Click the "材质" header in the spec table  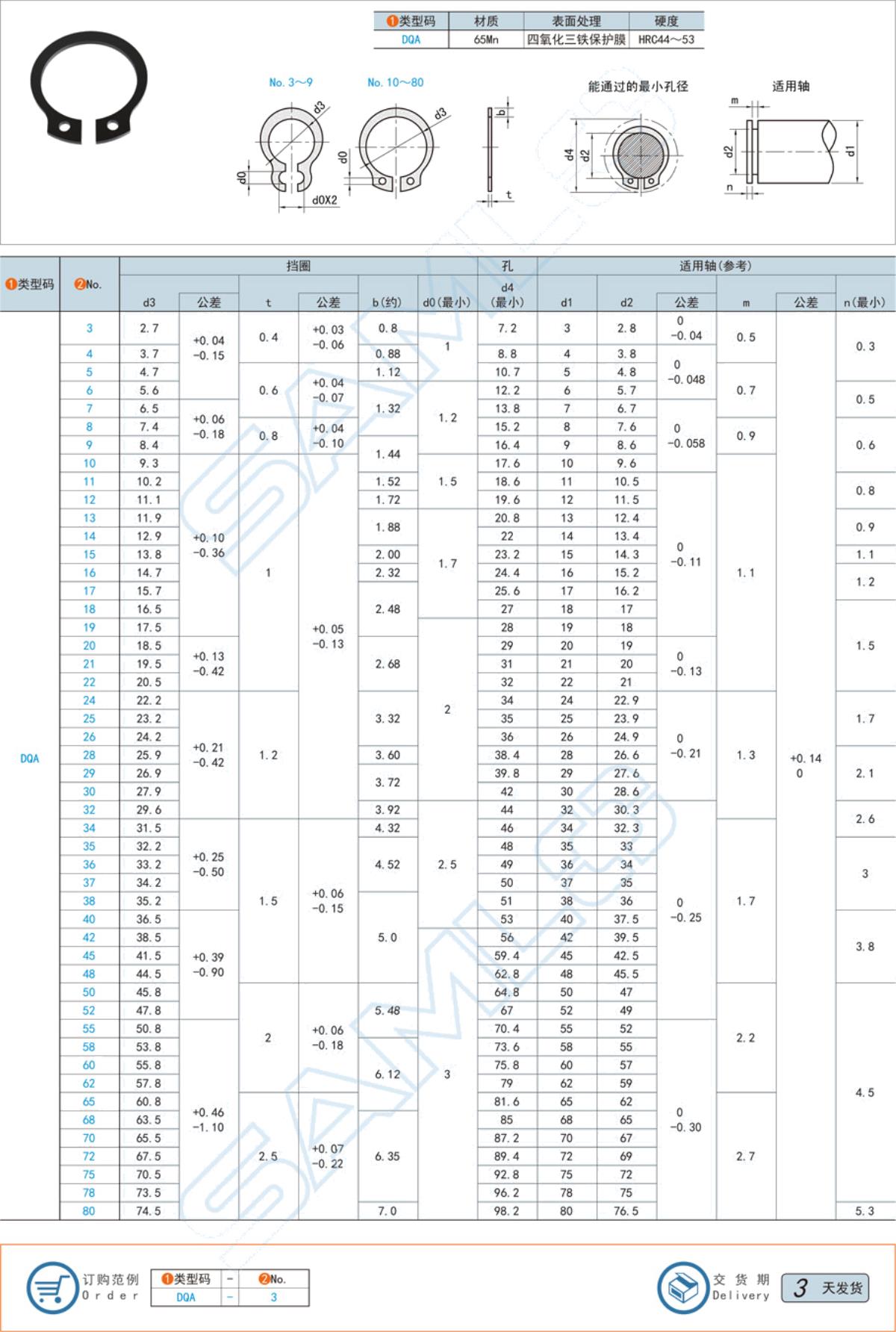click(486, 21)
